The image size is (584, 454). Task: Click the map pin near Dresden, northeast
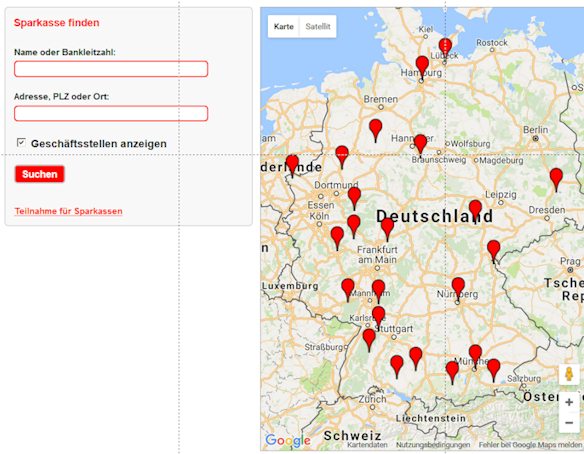[556, 177]
